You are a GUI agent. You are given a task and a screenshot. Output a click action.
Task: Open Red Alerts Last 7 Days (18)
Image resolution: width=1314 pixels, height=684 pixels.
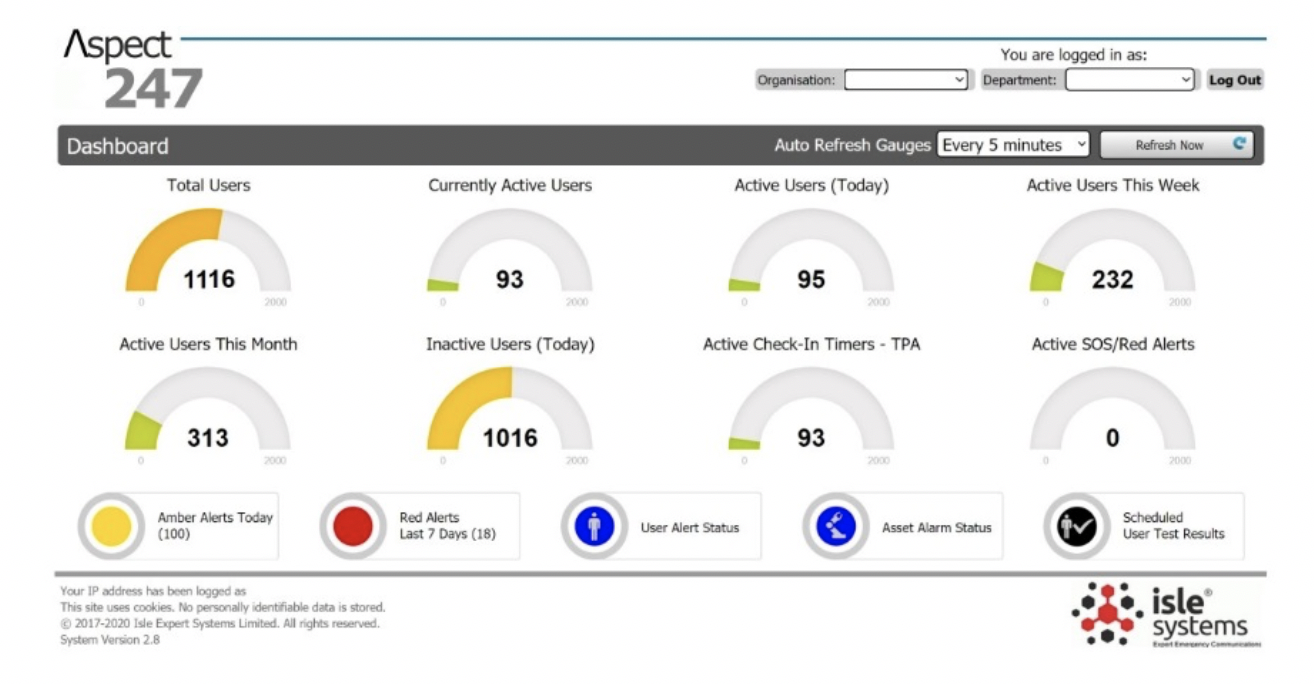[x=447, y=526]
